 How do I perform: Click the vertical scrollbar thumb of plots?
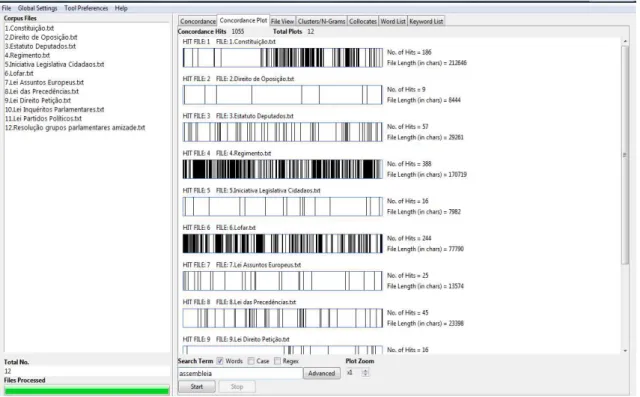click(625, 155)
